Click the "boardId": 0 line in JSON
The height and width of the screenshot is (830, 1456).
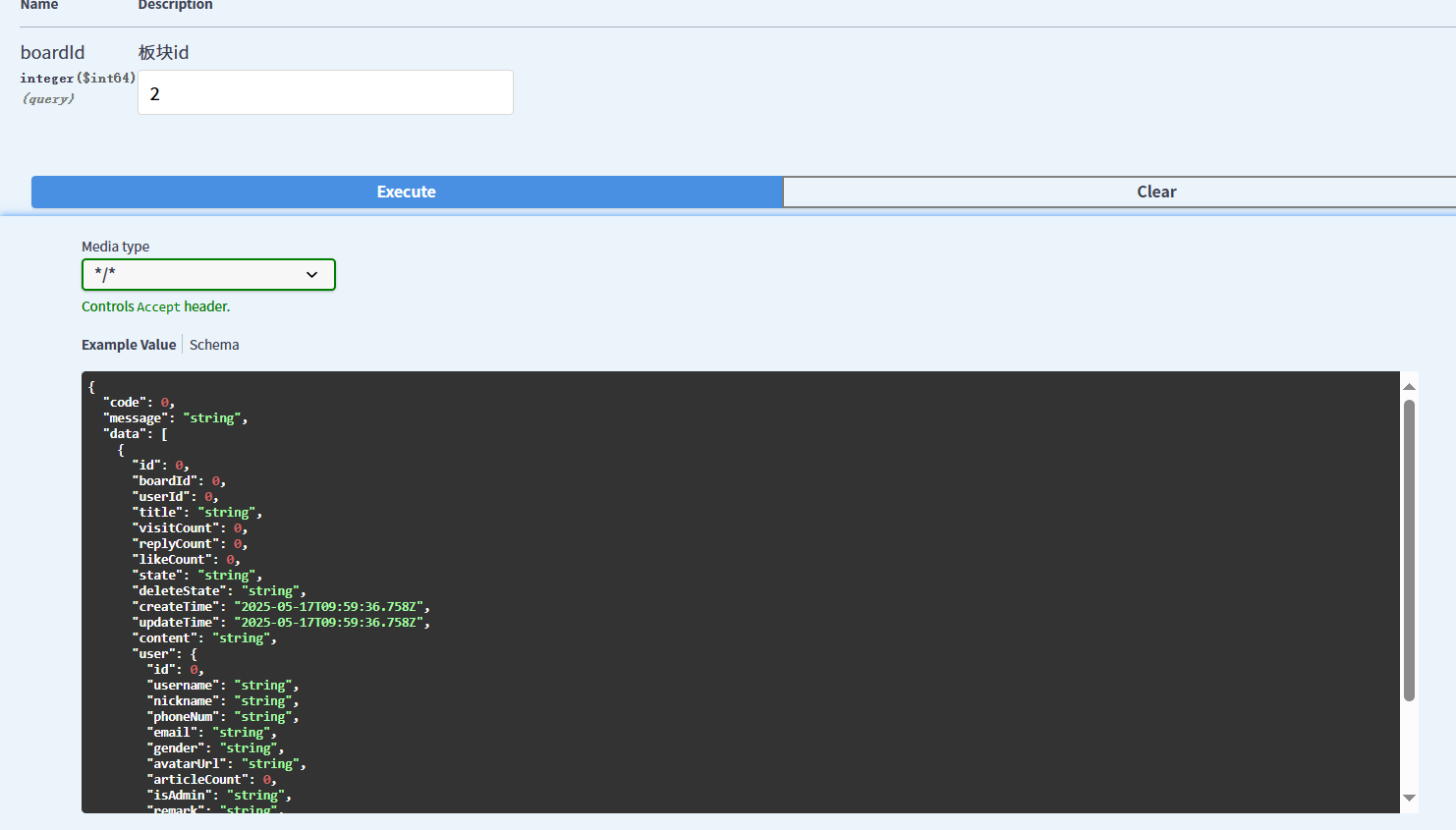point(179,480)
